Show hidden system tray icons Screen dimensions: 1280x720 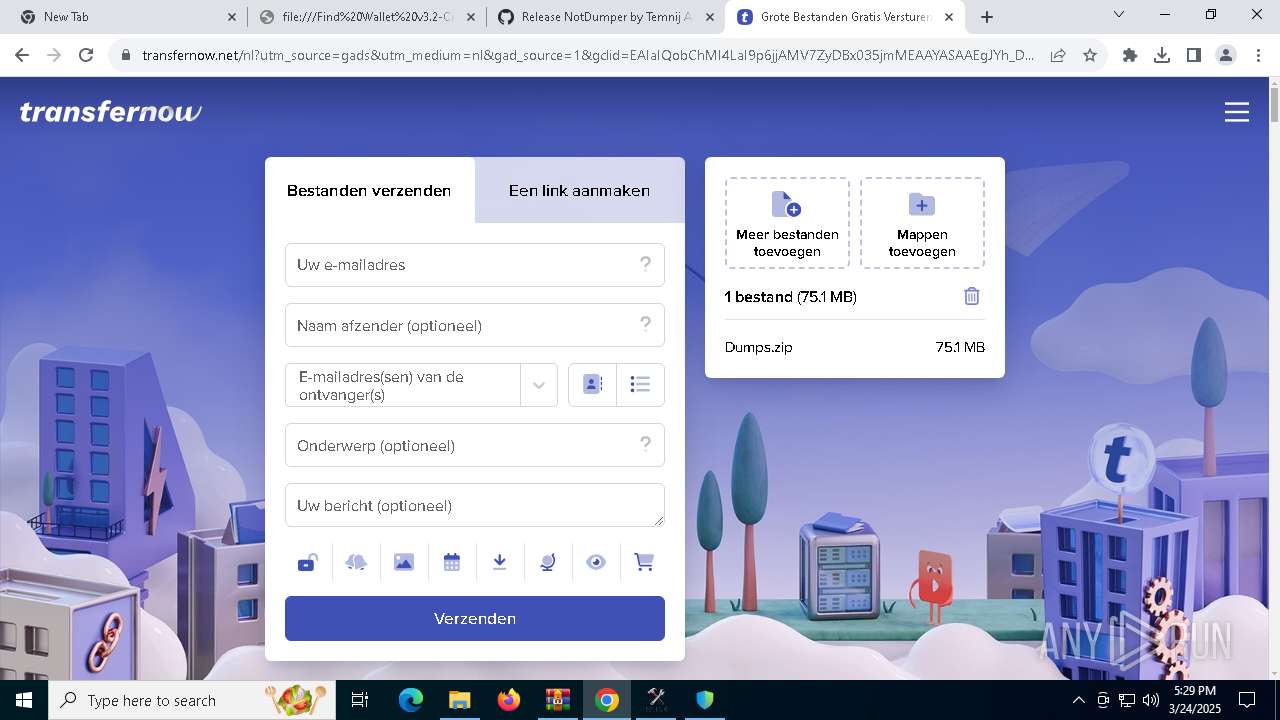1078,700
